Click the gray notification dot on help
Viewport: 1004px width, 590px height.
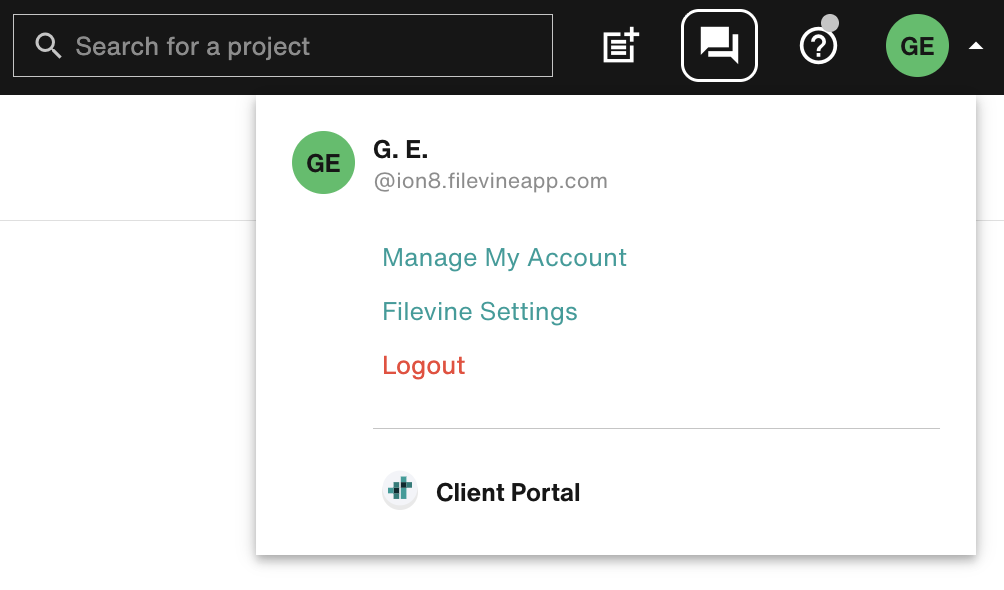[830, 23]
